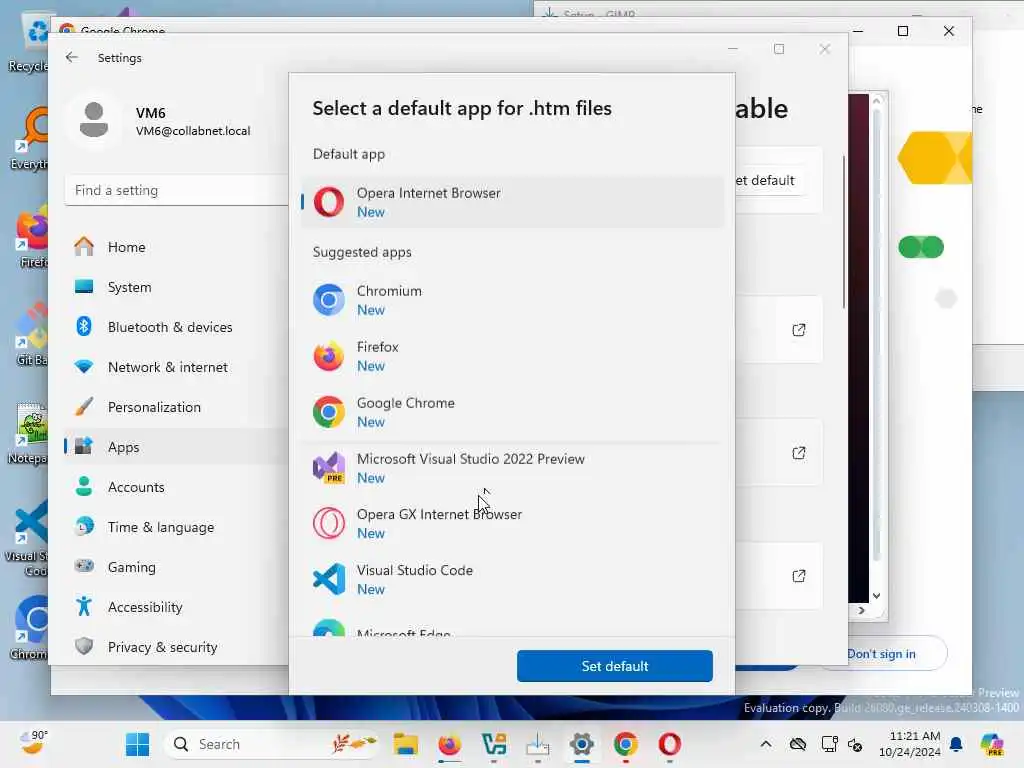The height and width of the screenshot is (768, 1024).
Task: Open Accessibility settings category
Action: (x=176, y=607)
